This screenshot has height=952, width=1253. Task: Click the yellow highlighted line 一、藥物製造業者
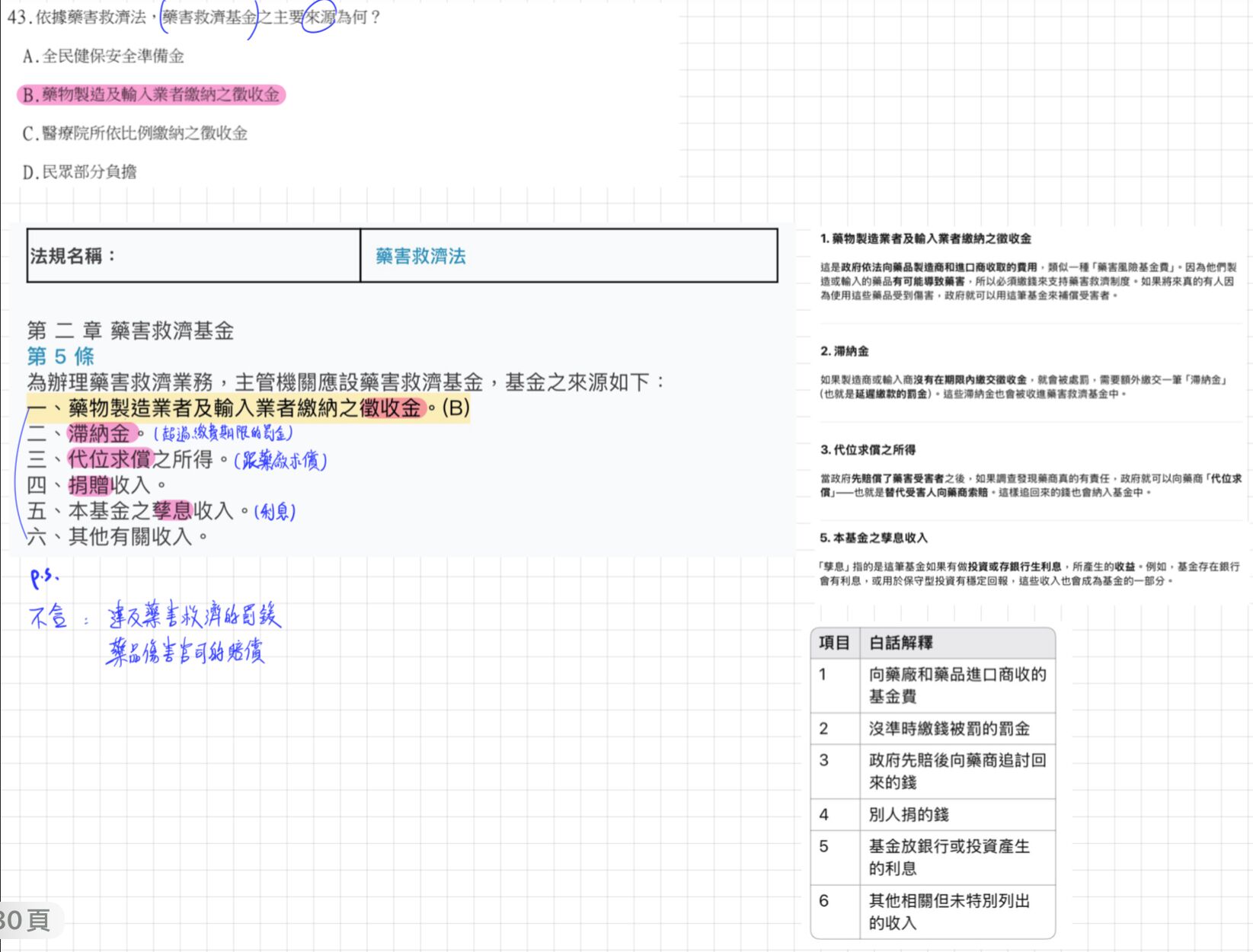(246, 408)
